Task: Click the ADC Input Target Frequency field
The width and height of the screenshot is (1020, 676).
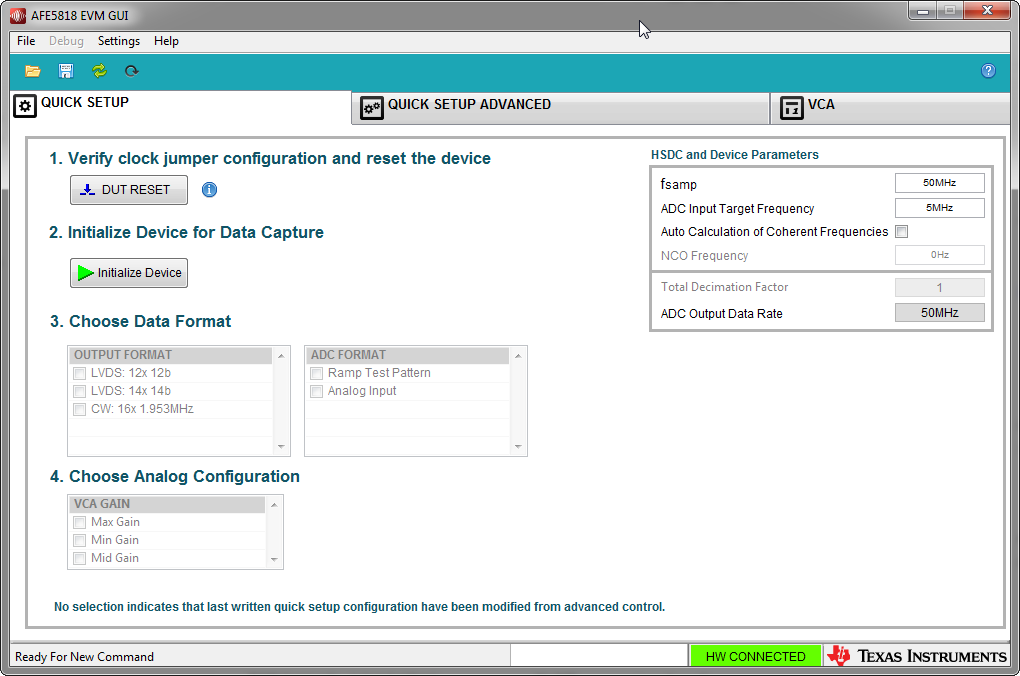Action: tap(939, 208)
